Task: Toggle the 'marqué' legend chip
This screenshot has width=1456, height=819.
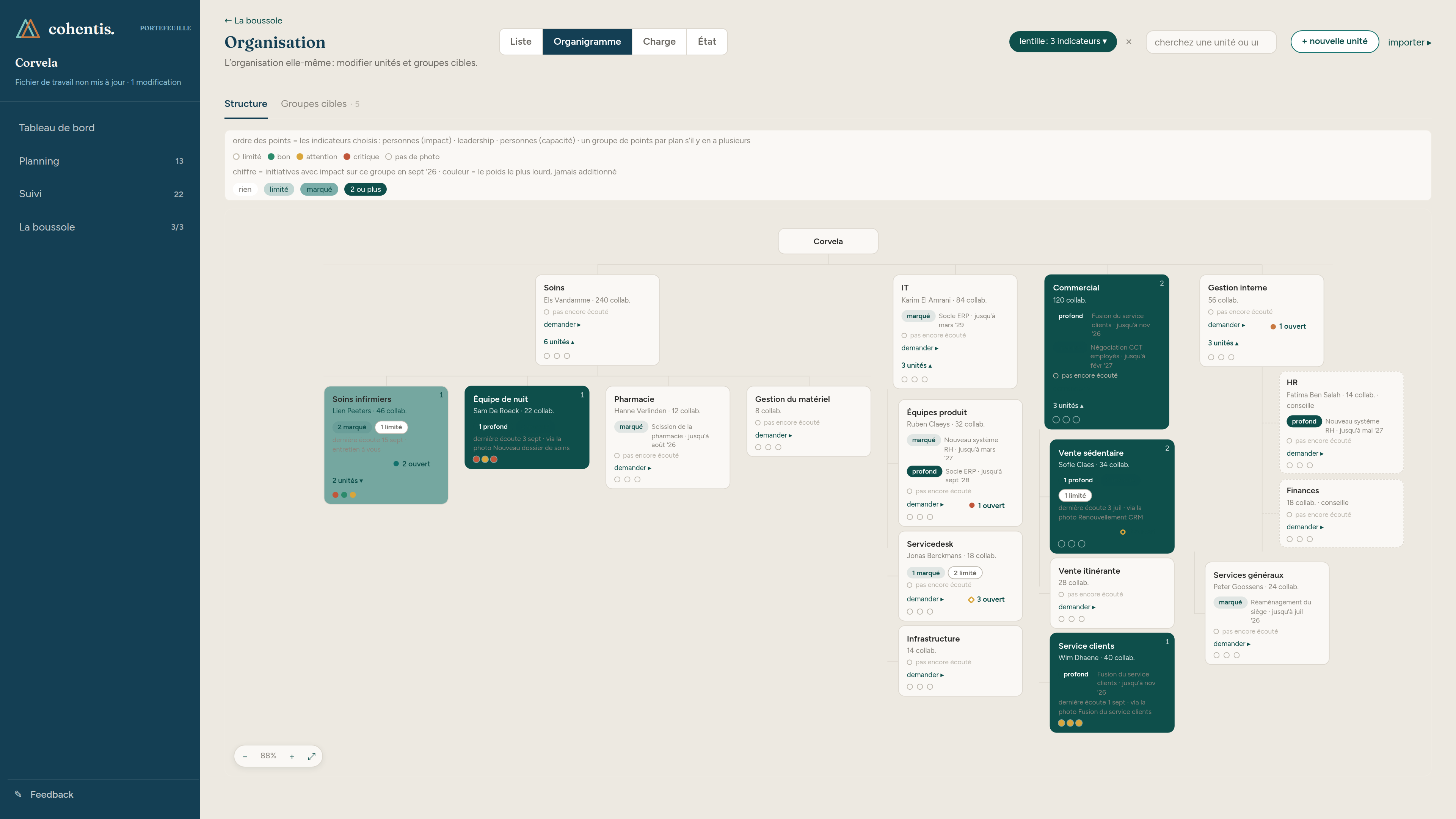Action: tap(319, 189)
